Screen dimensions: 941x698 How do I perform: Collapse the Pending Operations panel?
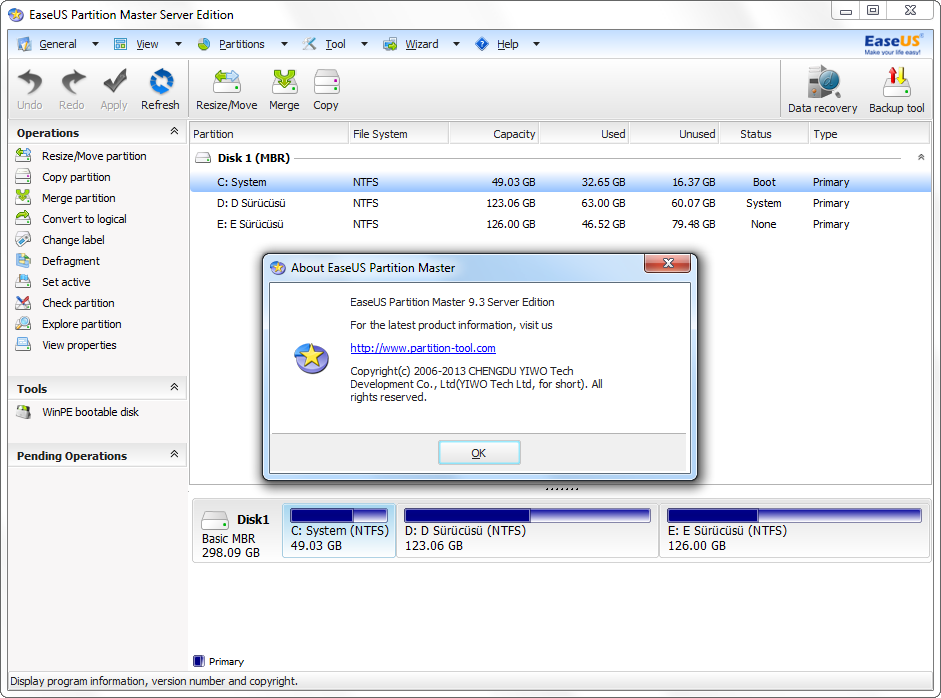click(x=174, y=454)
